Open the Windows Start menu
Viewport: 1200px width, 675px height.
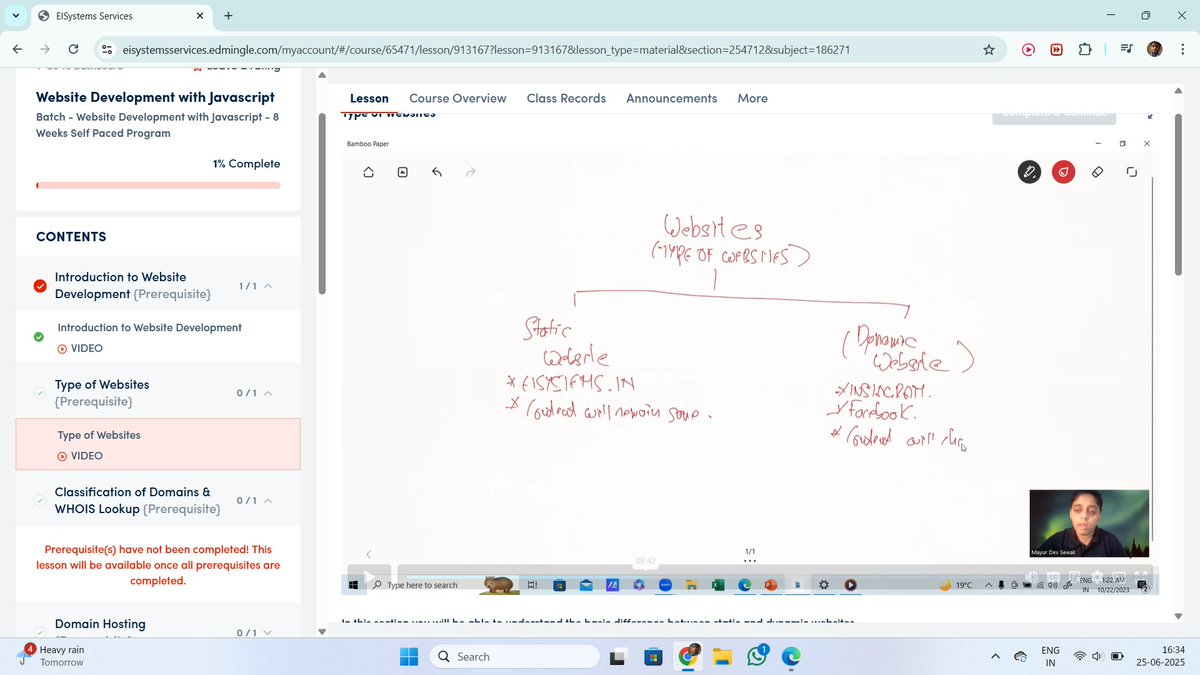409,656
